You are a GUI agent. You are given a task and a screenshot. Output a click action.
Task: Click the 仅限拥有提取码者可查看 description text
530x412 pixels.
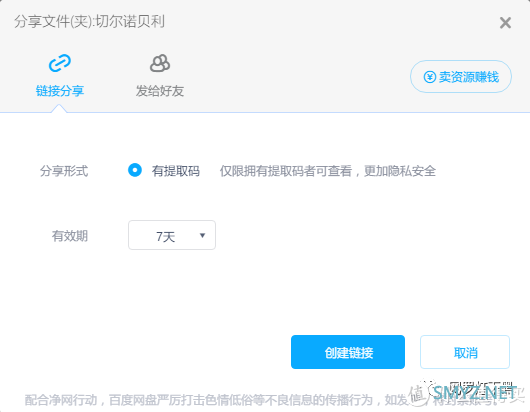[328, 171]
